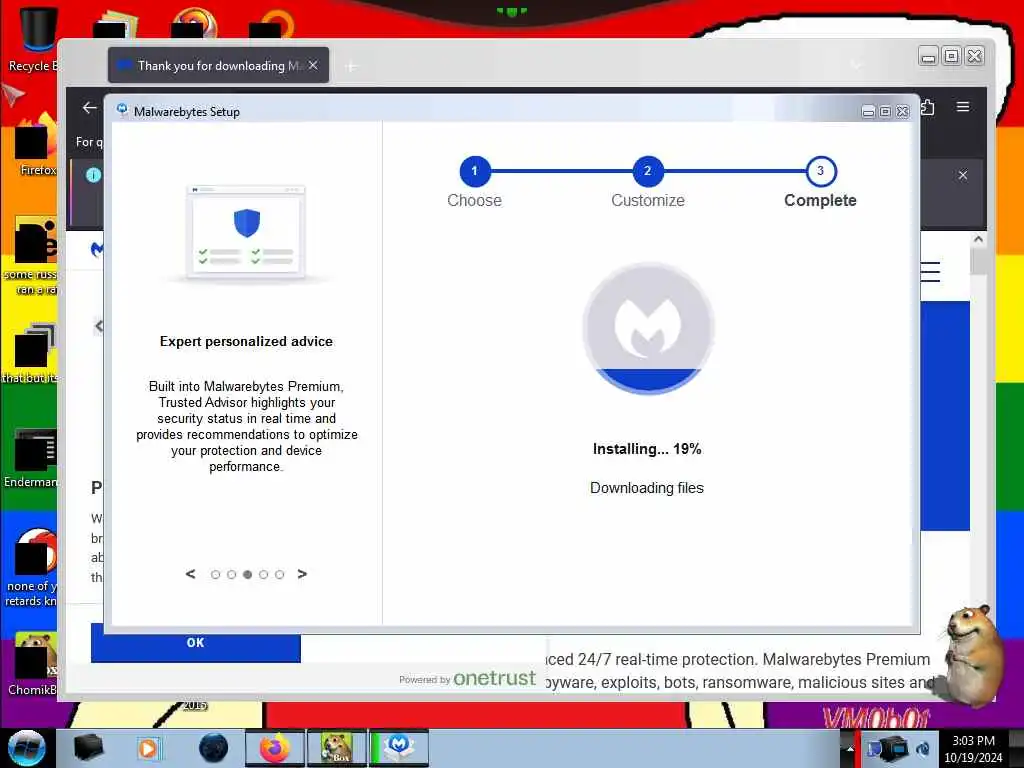
Task: Select the fourth carousel dot
Action: [x=263, y=575]
